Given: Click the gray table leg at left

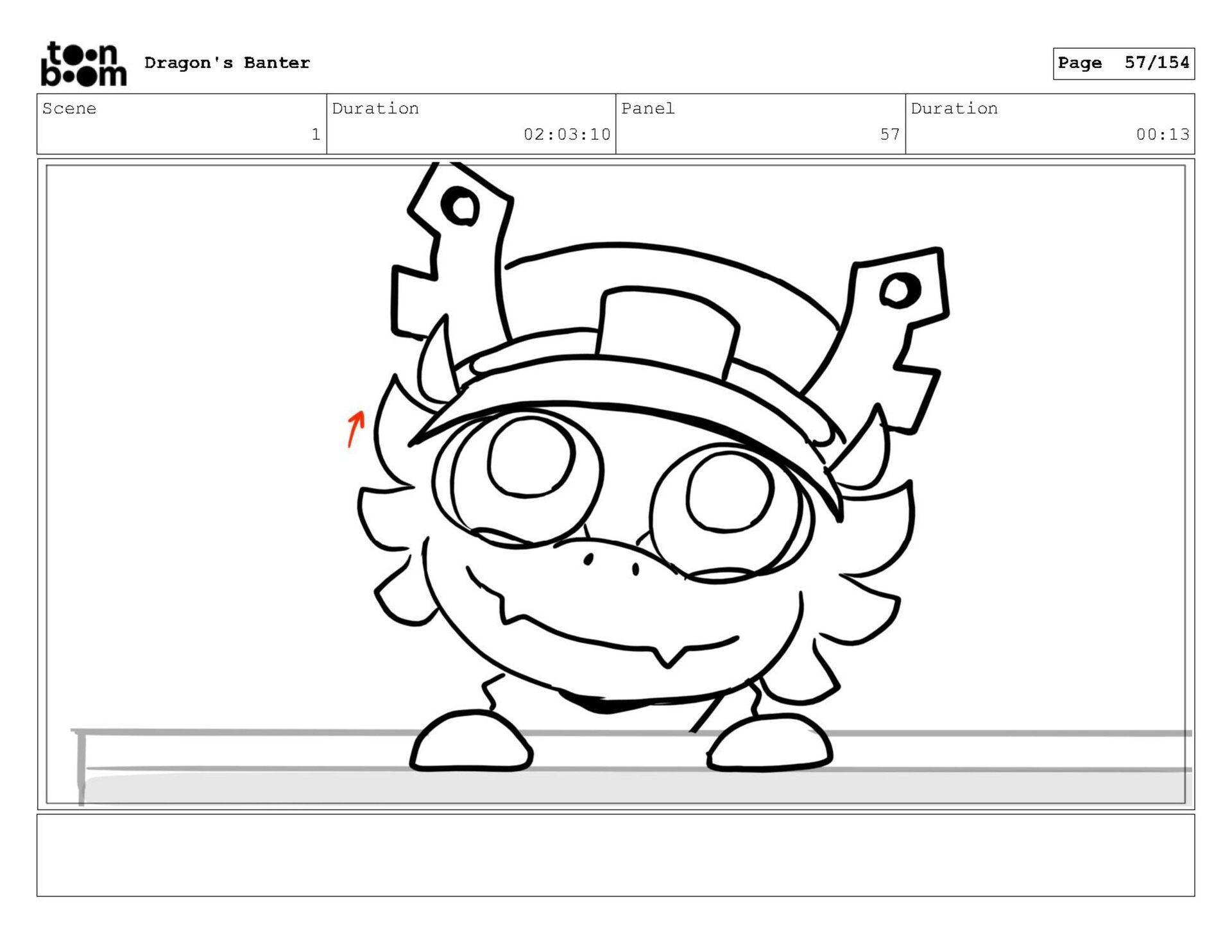Looking at the screenshot, I should pos(81,767).
